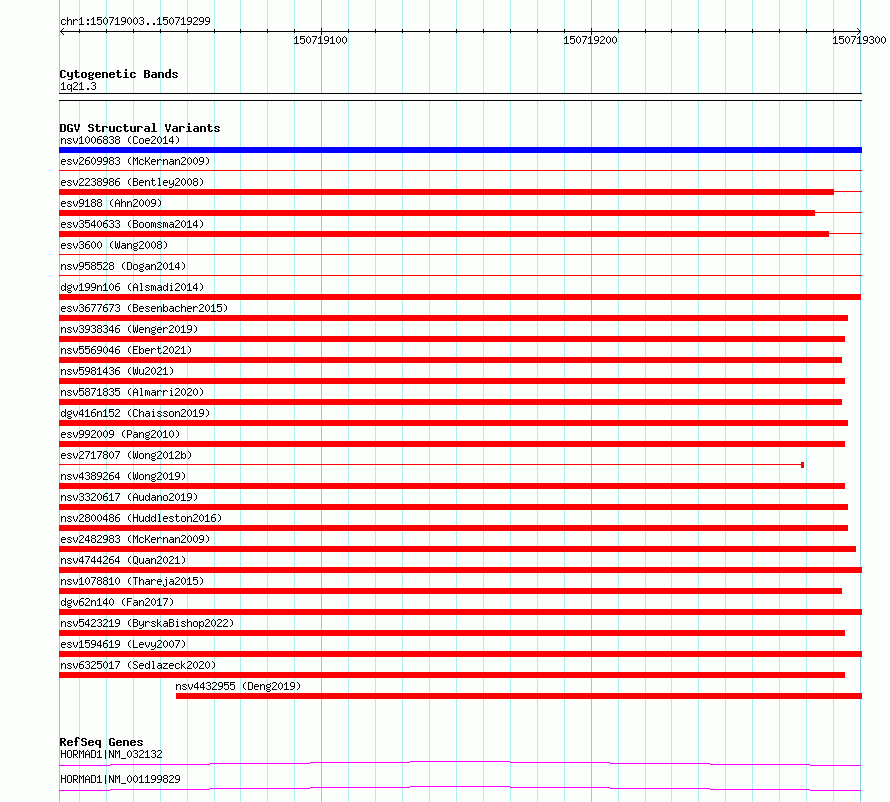Select esv992009 (Pang2010) label
This screenshot has width=890, height=802.
120,434
